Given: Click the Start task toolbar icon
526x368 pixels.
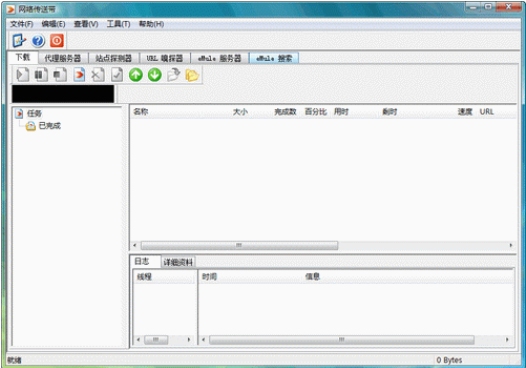Looking at the screenshot, I should pyautogui.click(x=22, y=74).
